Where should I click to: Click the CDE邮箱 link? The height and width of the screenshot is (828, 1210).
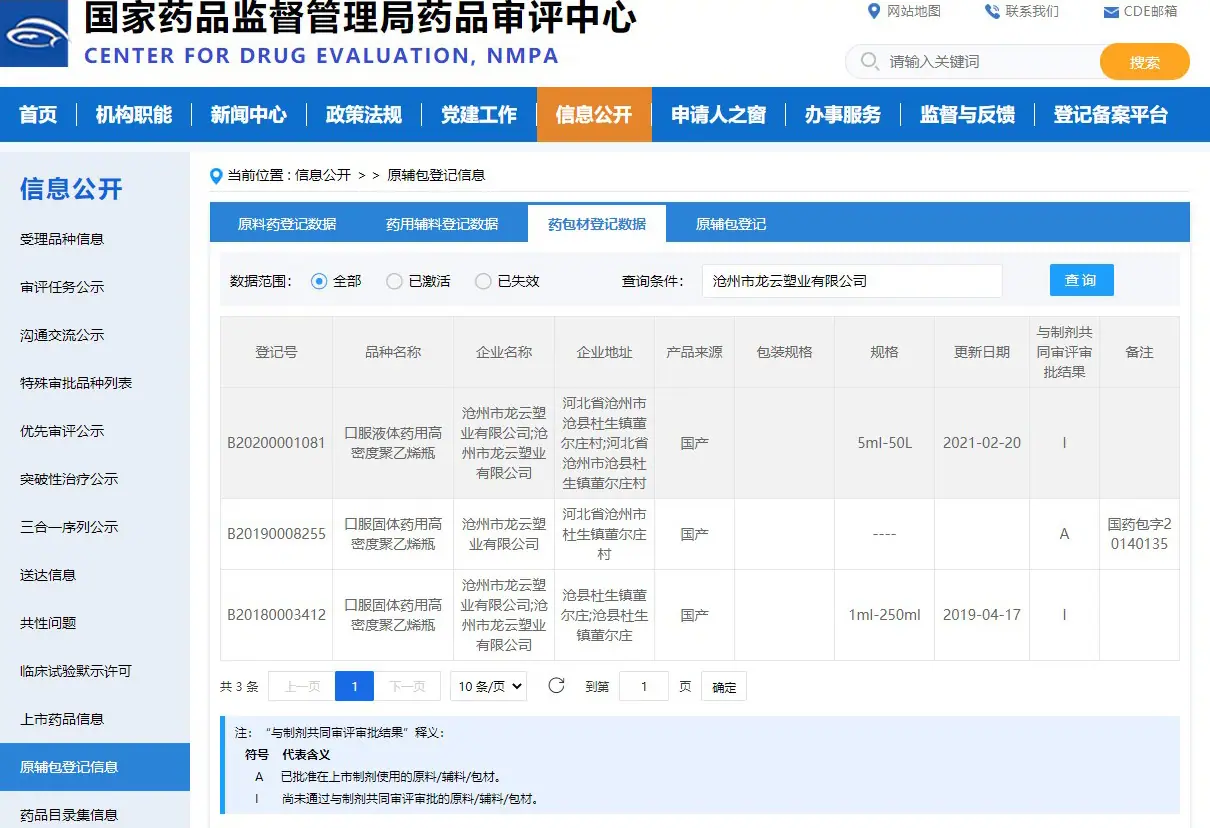tap(1150, 12)
